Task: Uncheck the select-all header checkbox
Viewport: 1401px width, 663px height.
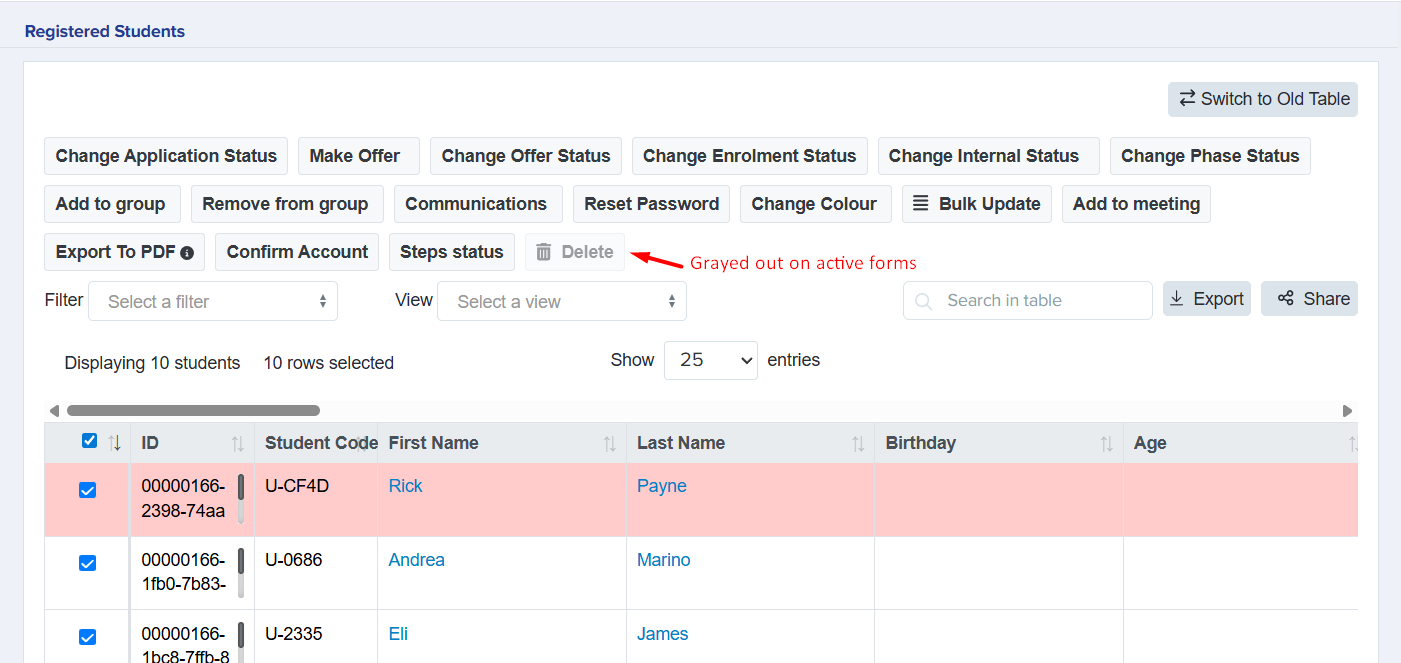Action: point(89,441)
